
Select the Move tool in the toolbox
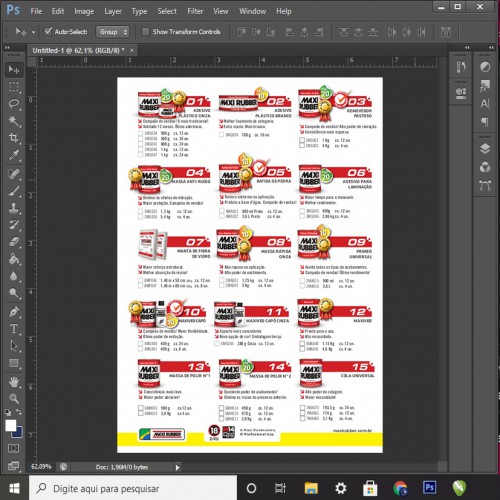14,69
